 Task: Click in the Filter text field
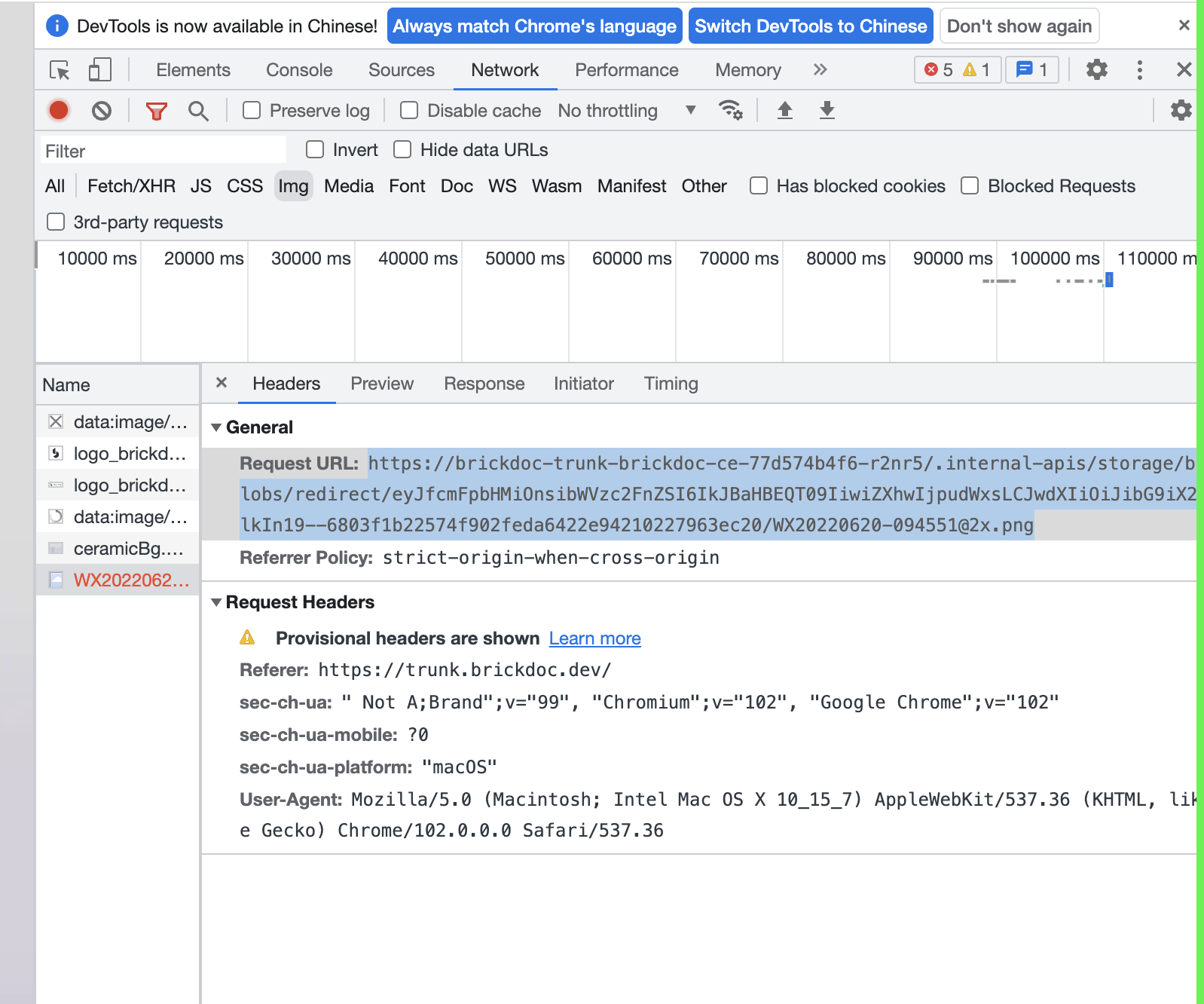pos(163,150)
